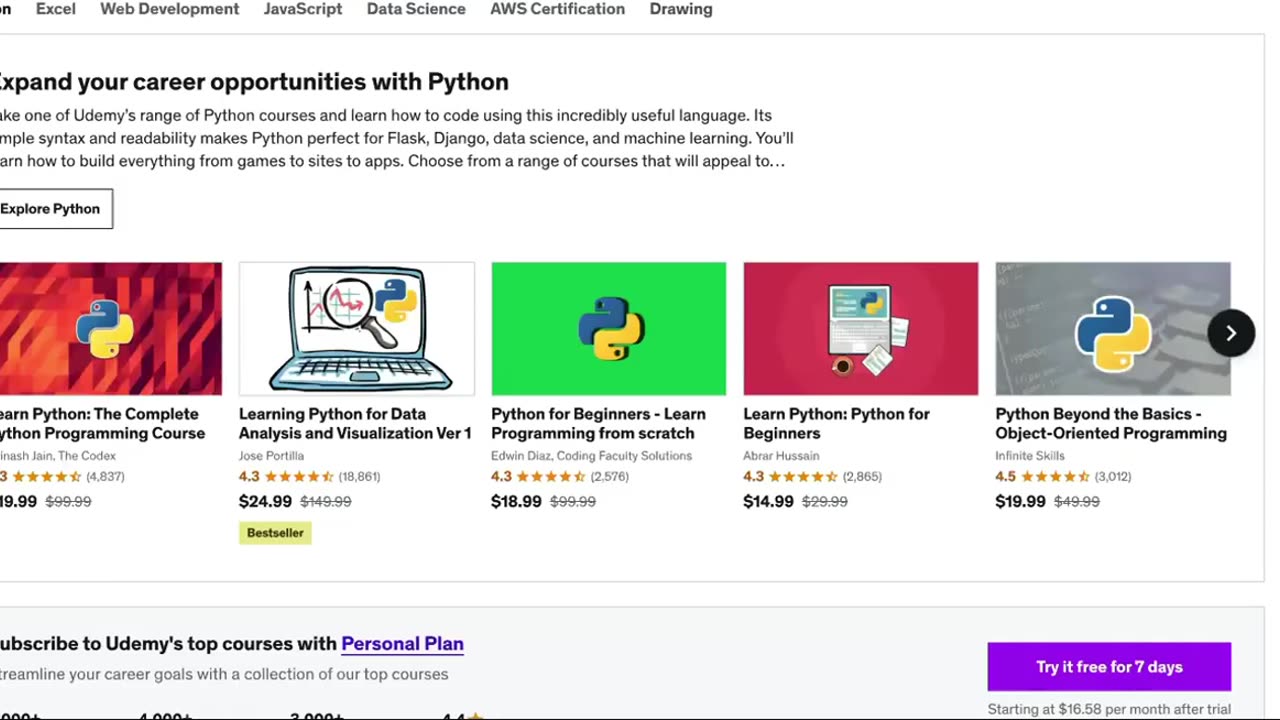Click the Bestseller badge
Viewport: 1280px width, 720px height.
275,533
